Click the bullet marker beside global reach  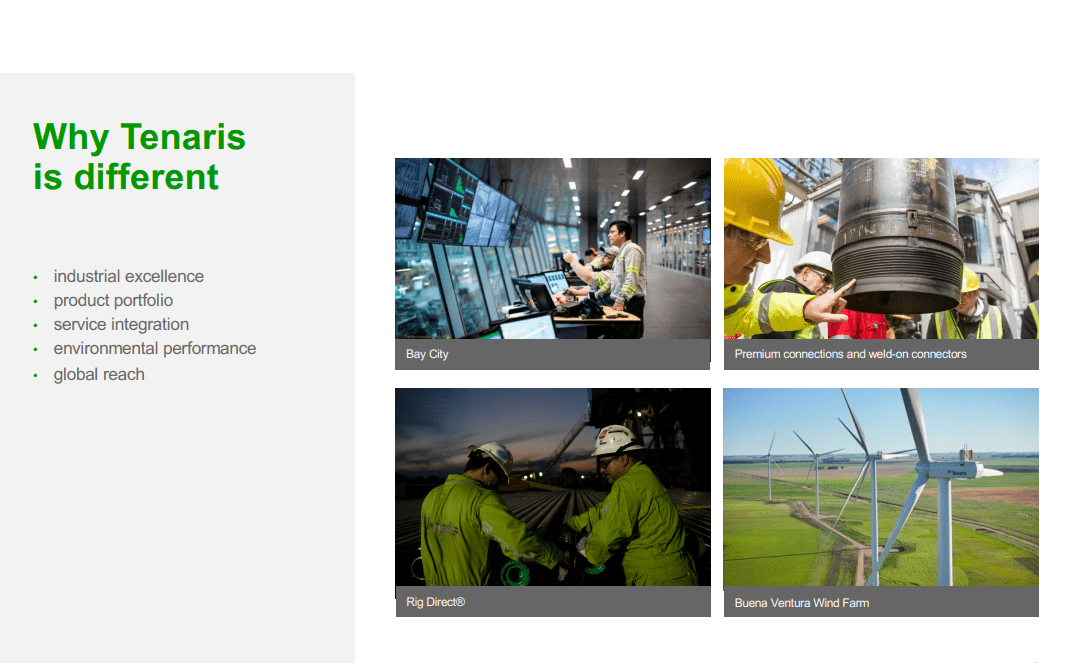click(36, 374)
